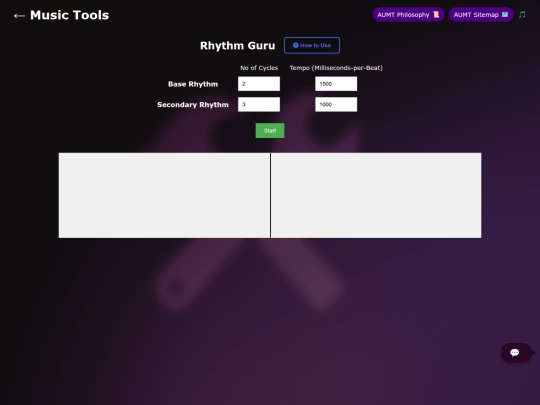This screenshot has height=405, width=540.
Task: Click the Tempo (Milliseconds-per-Beat) label
Action: tap(336, 68)
